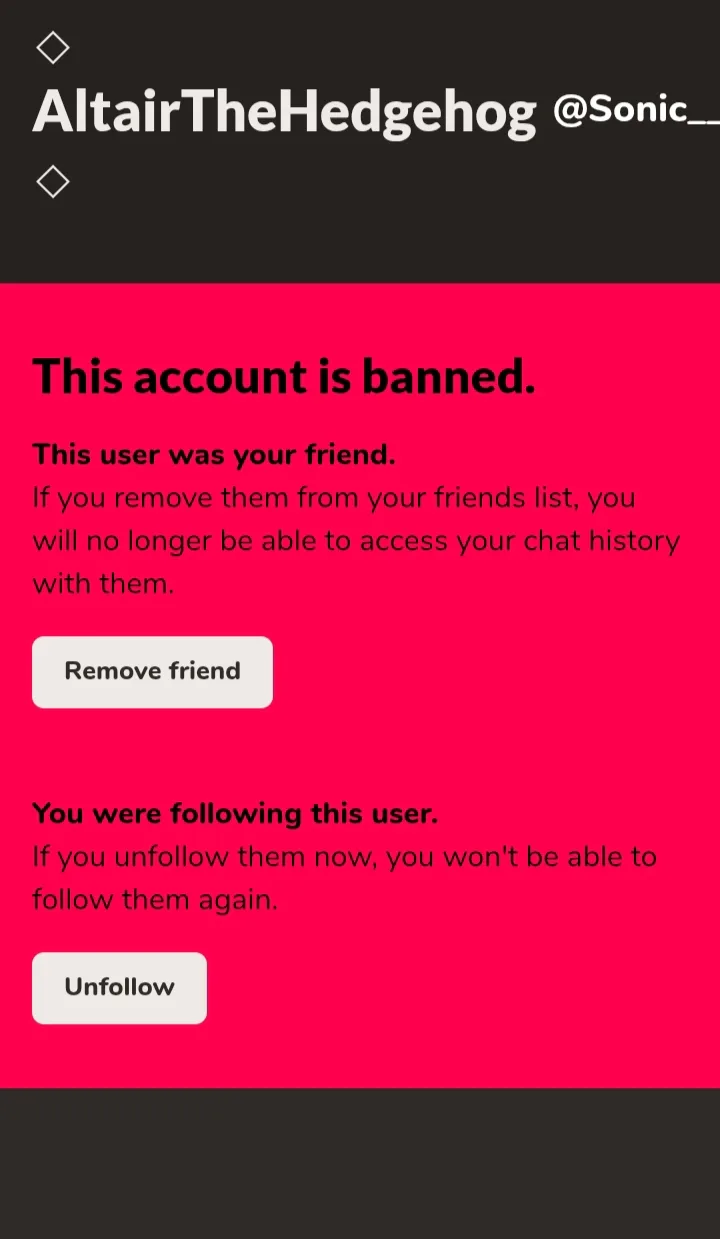Open the @Sonic__ handle

pyautogui.click(x=636, y=110)
